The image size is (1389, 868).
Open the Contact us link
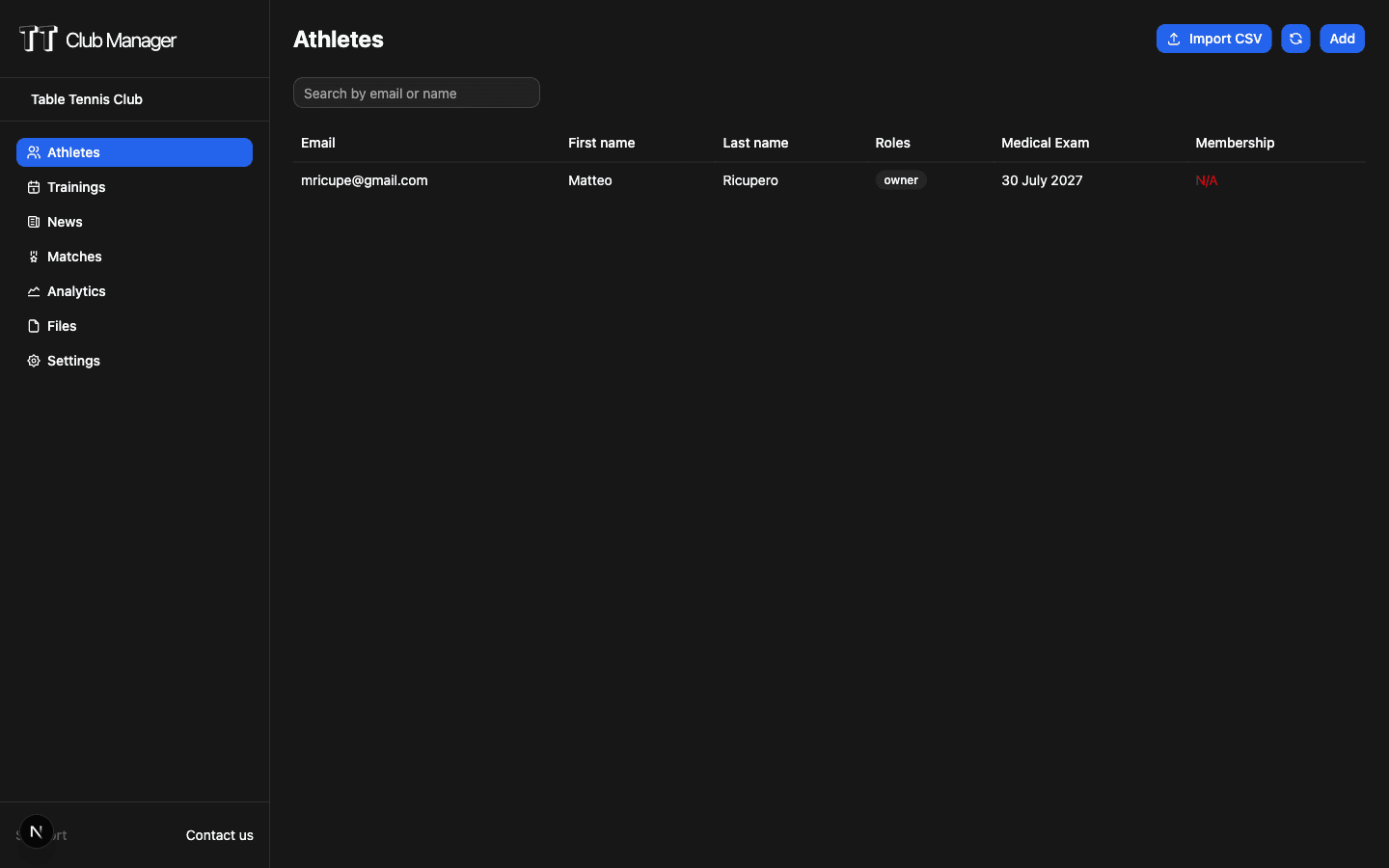tap(219, 835)
